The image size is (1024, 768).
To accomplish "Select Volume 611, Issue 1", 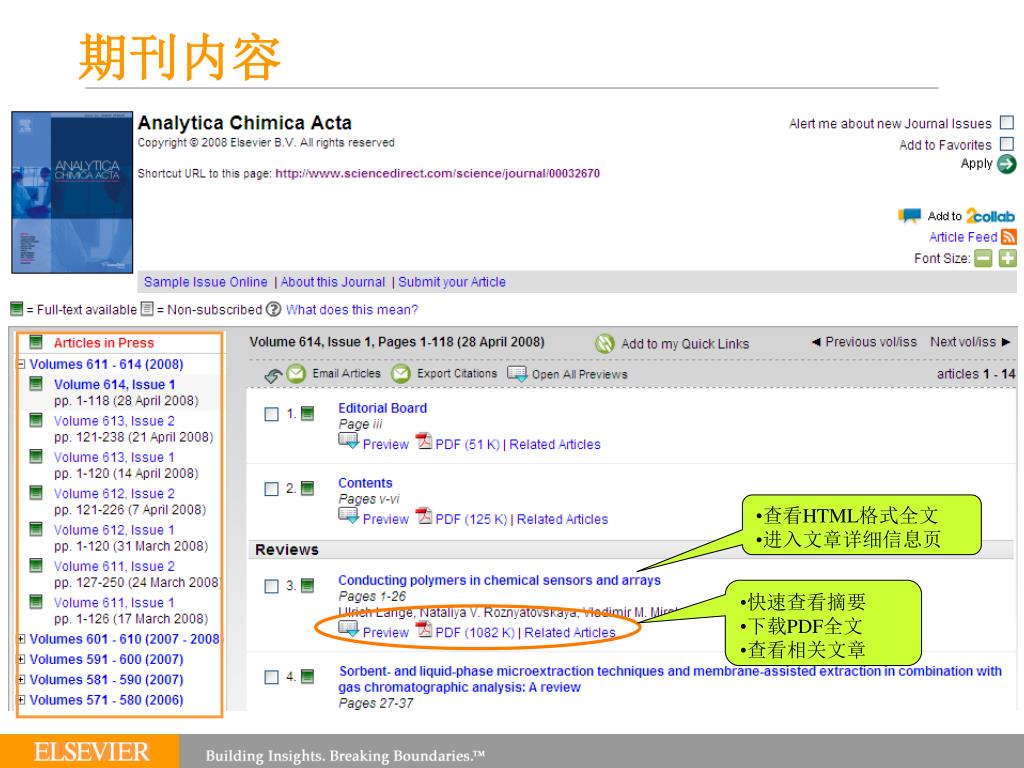I will pos(114,603).
